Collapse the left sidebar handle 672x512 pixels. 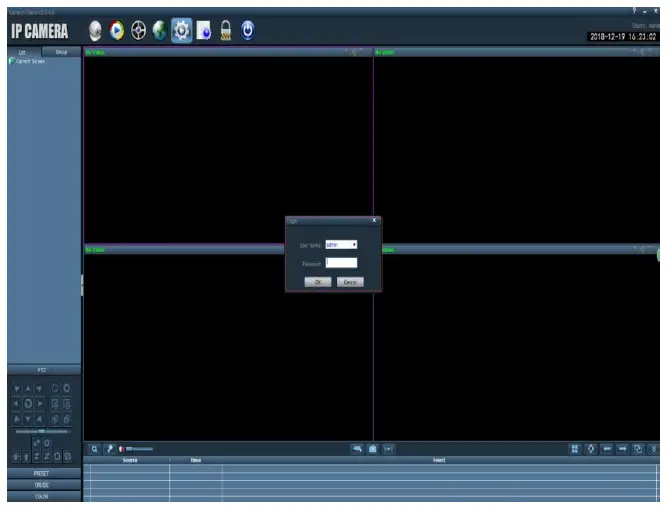[82, 285]
